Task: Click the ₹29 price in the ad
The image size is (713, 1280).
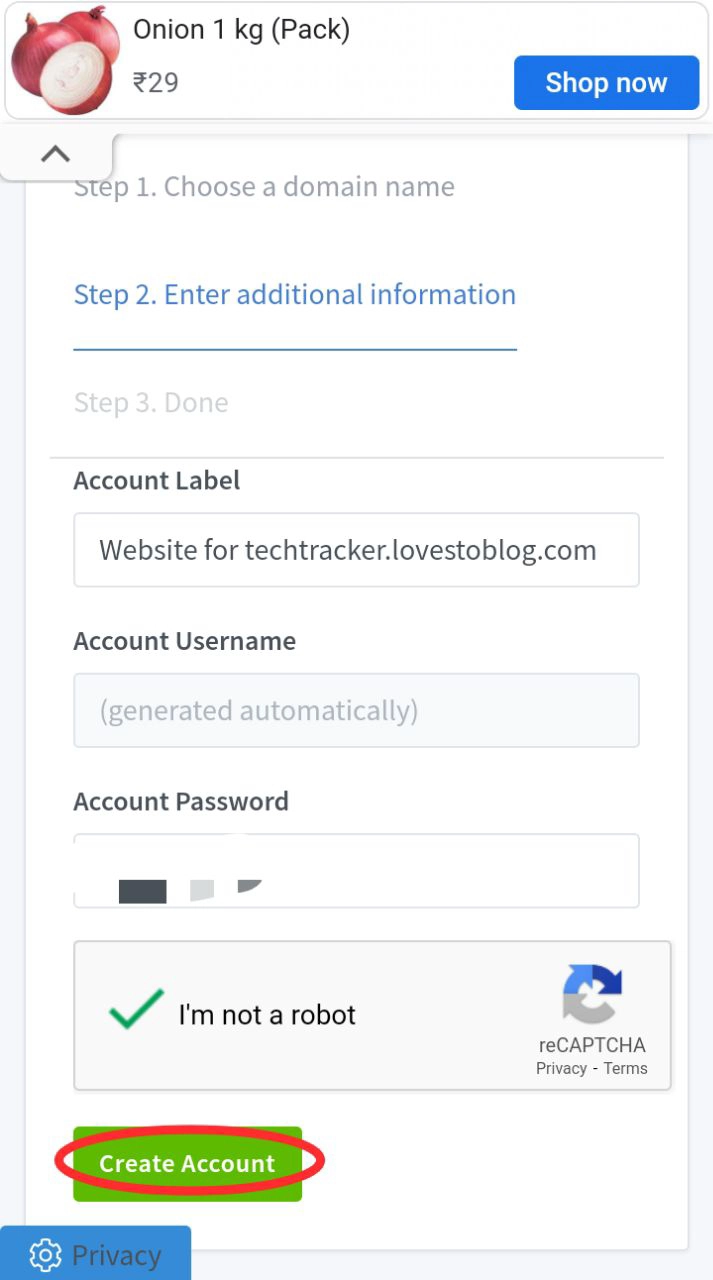Action: tap(156, 82)
